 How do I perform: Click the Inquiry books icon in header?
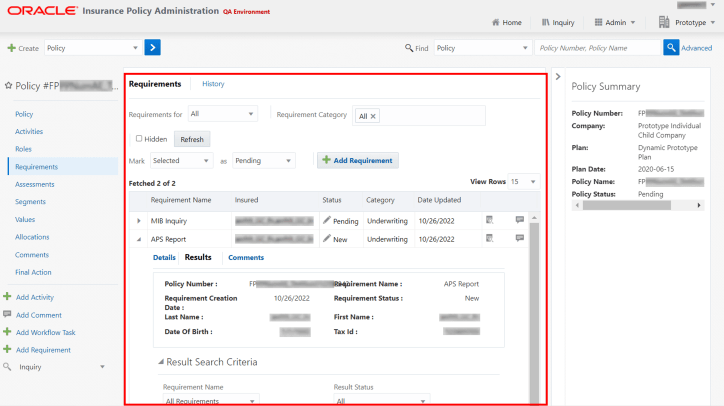click(545, 22)
